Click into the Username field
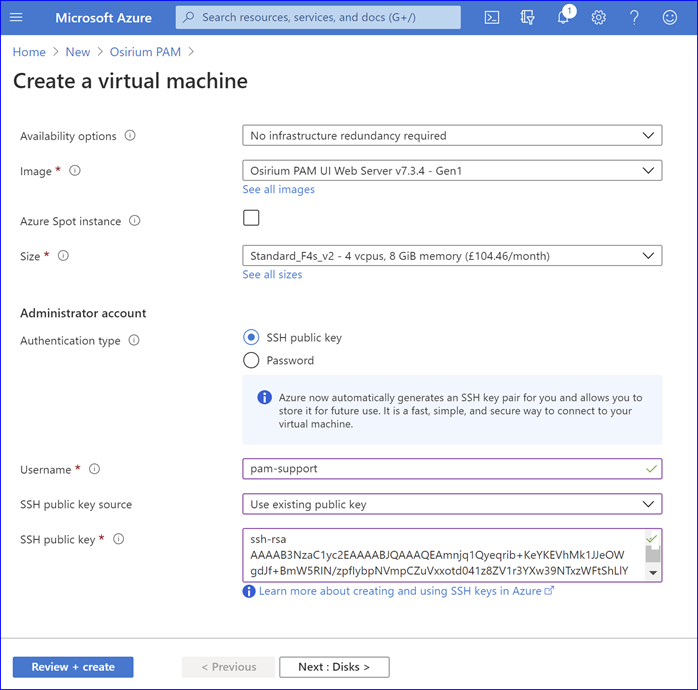 tap(452, 469)
